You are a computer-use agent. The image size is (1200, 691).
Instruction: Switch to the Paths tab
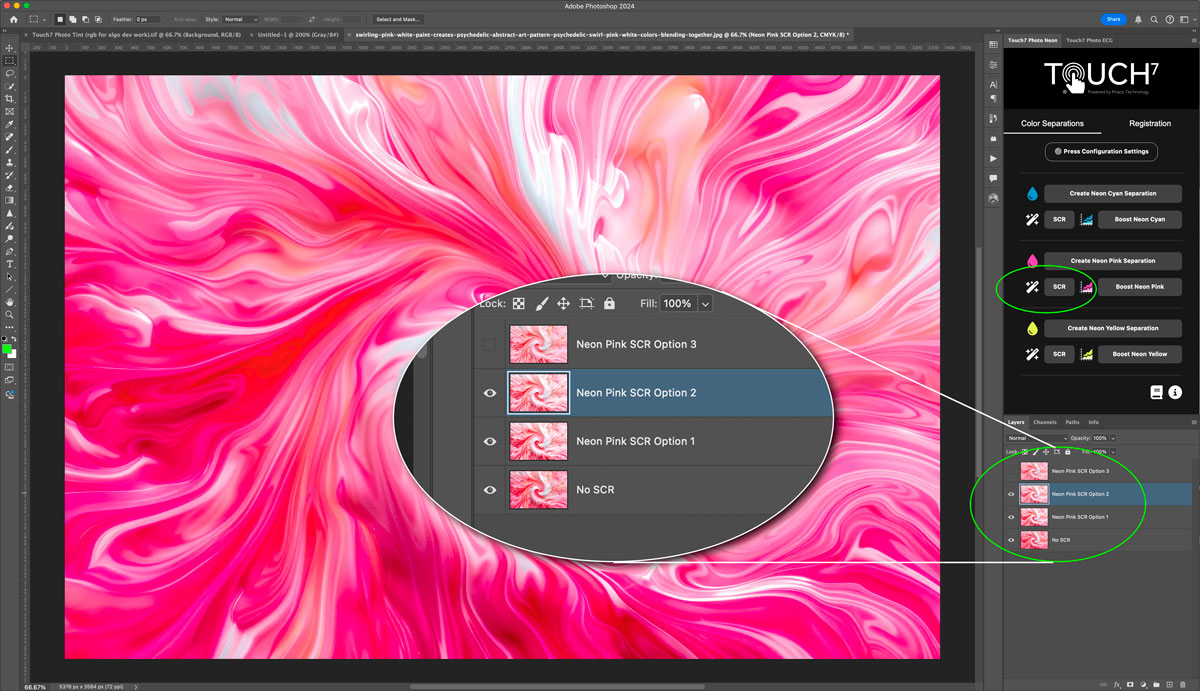point(1072,422)
